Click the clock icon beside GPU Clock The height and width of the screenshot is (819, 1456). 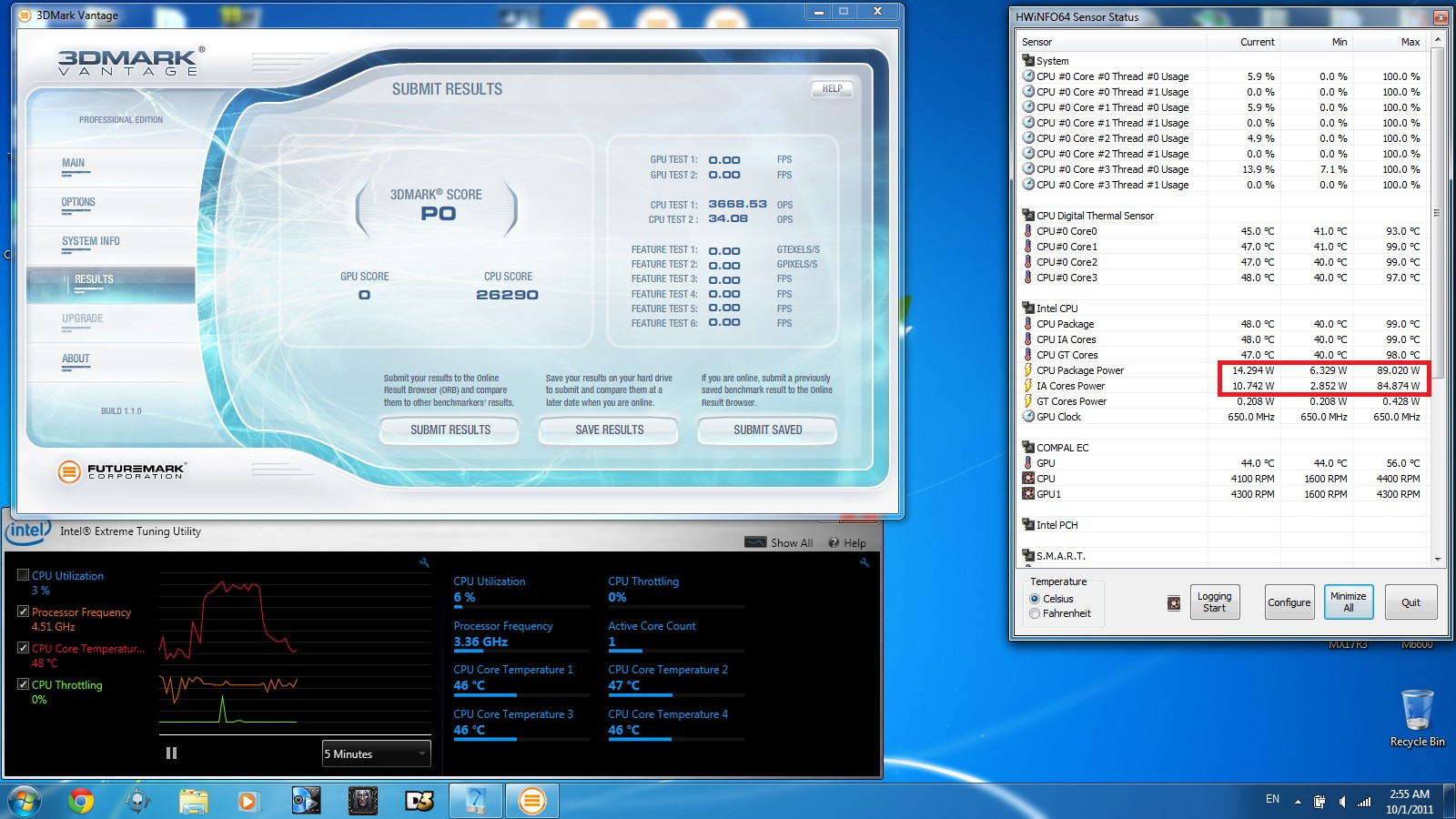1028,417
